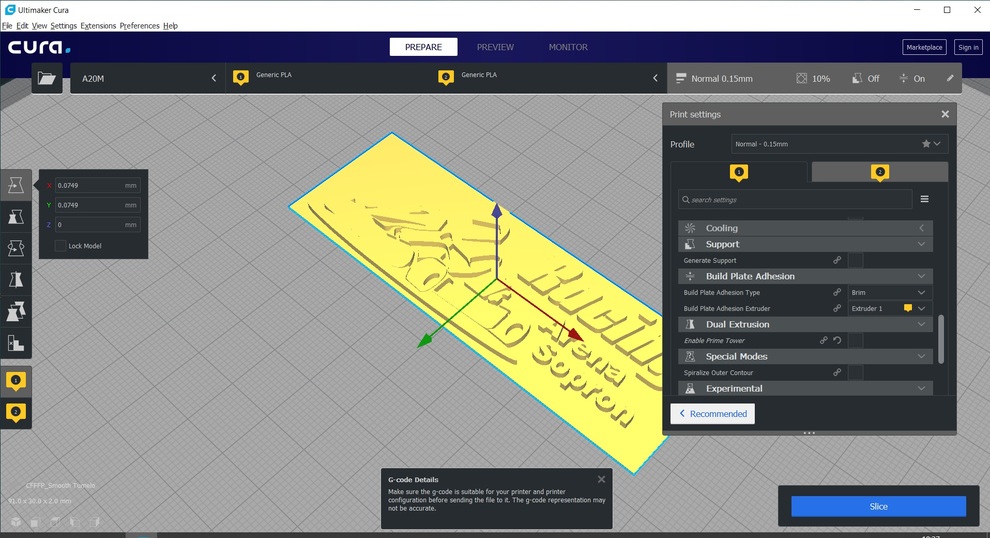Click the Slice button
This screenshot has height=538, width=990.
878,506
